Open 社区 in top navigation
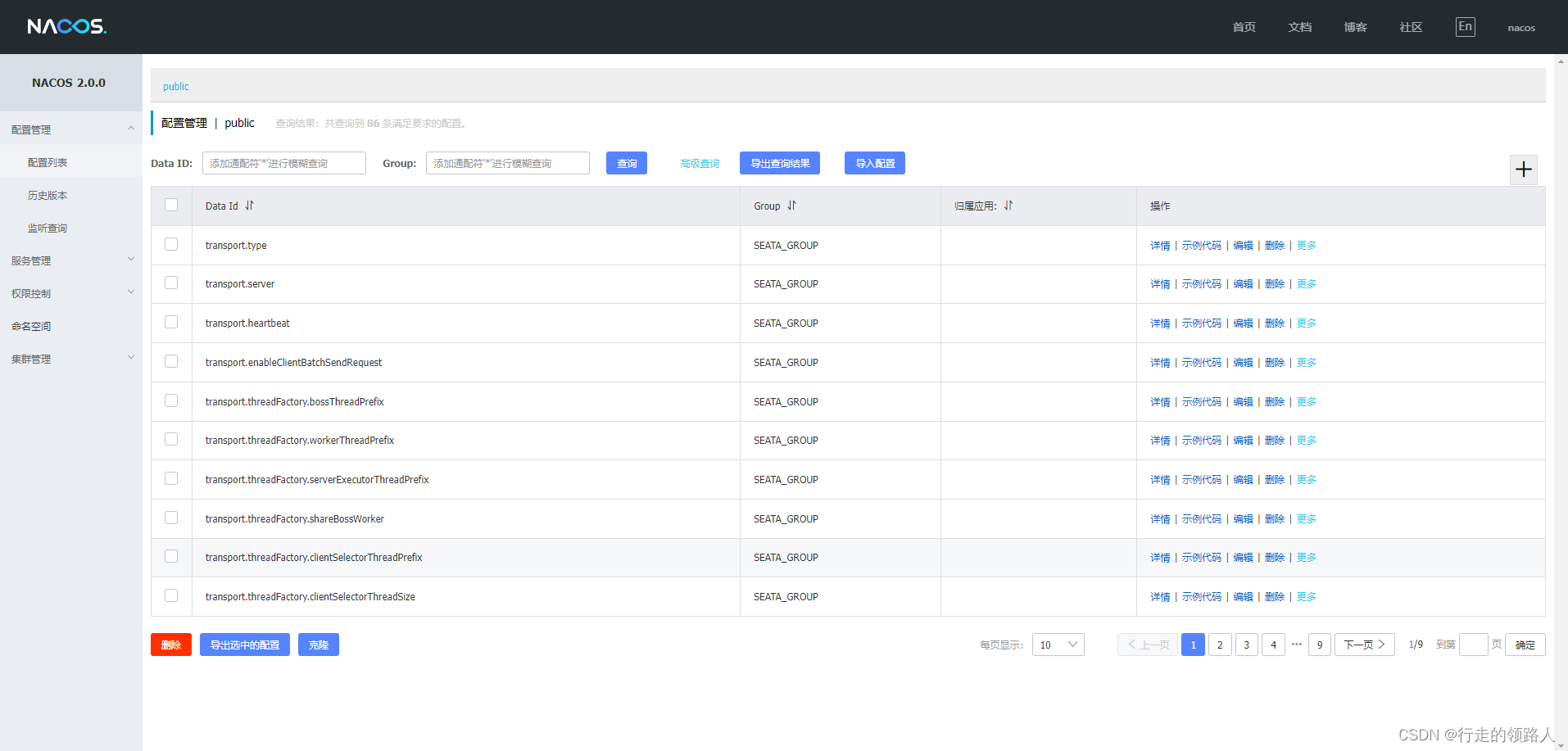Viewport: 1568px width, 751px height. 1412,27
